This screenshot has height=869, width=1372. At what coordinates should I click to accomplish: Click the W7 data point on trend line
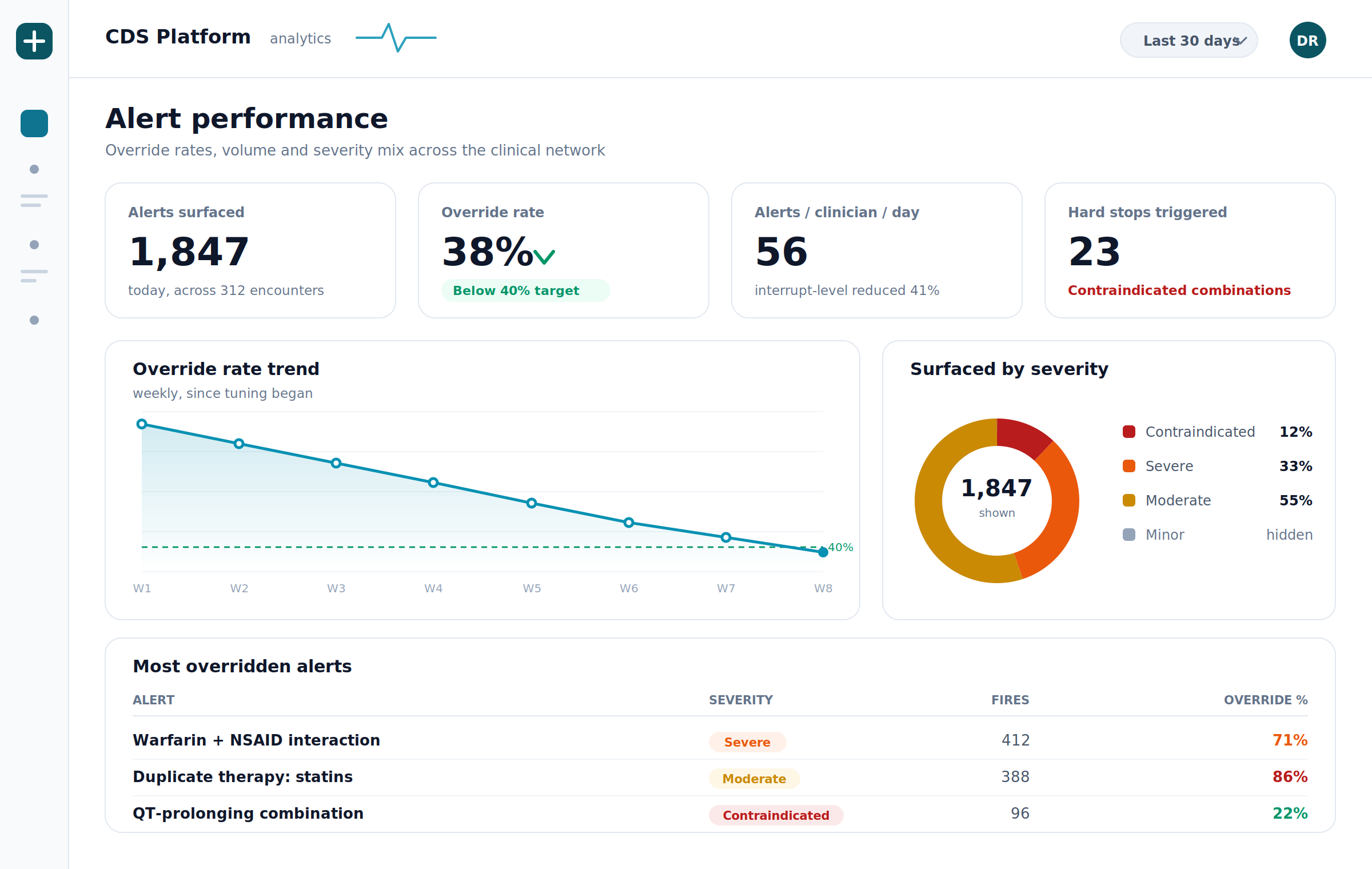[726, 537]
